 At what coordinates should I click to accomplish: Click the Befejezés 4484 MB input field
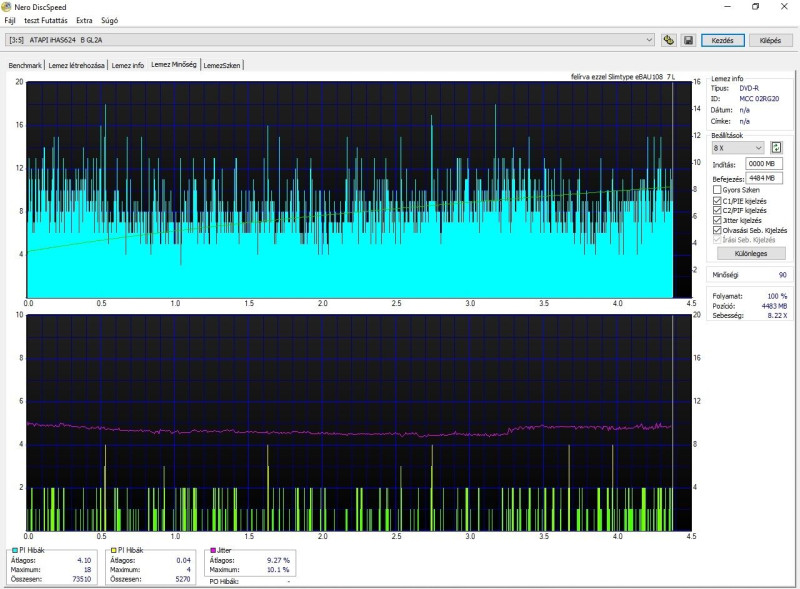764,178
